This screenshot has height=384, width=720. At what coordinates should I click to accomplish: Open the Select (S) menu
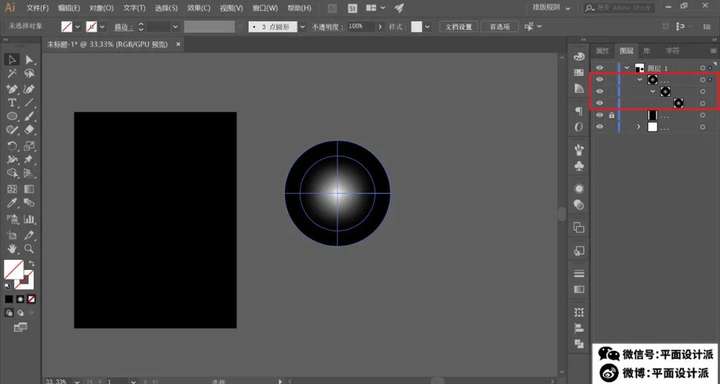pos(166,8)
